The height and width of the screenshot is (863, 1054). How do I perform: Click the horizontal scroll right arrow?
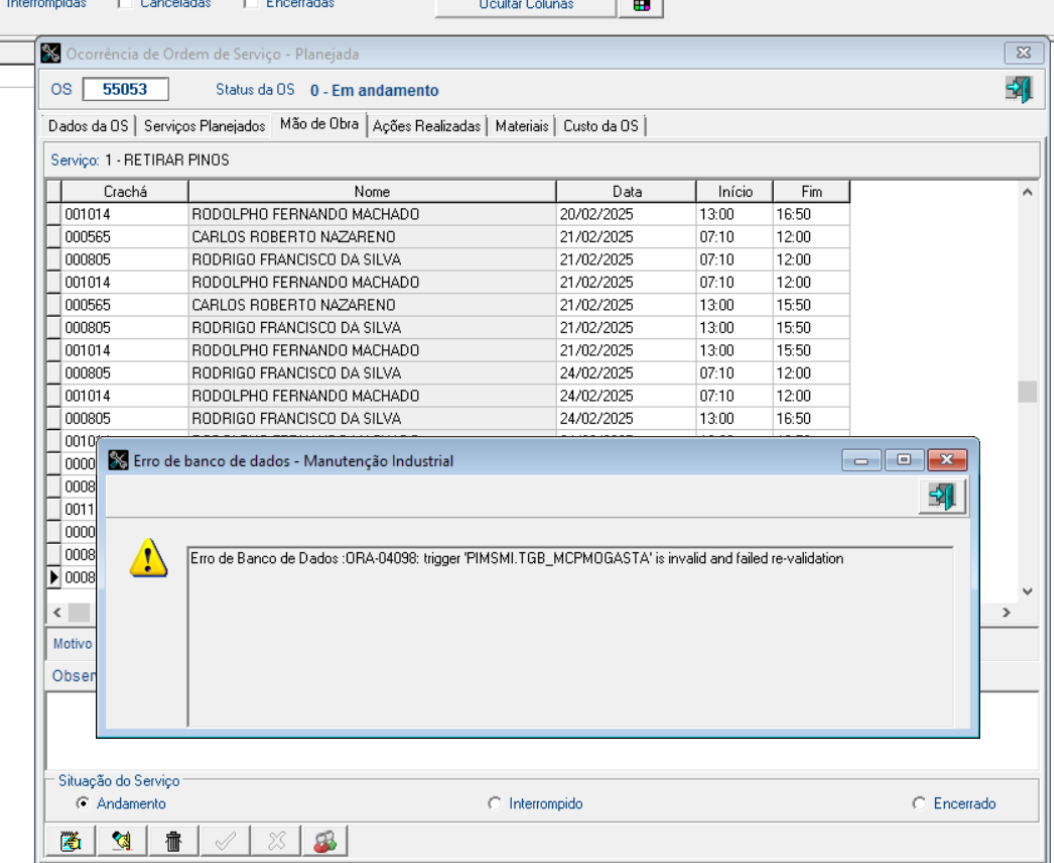point(1006,612)
